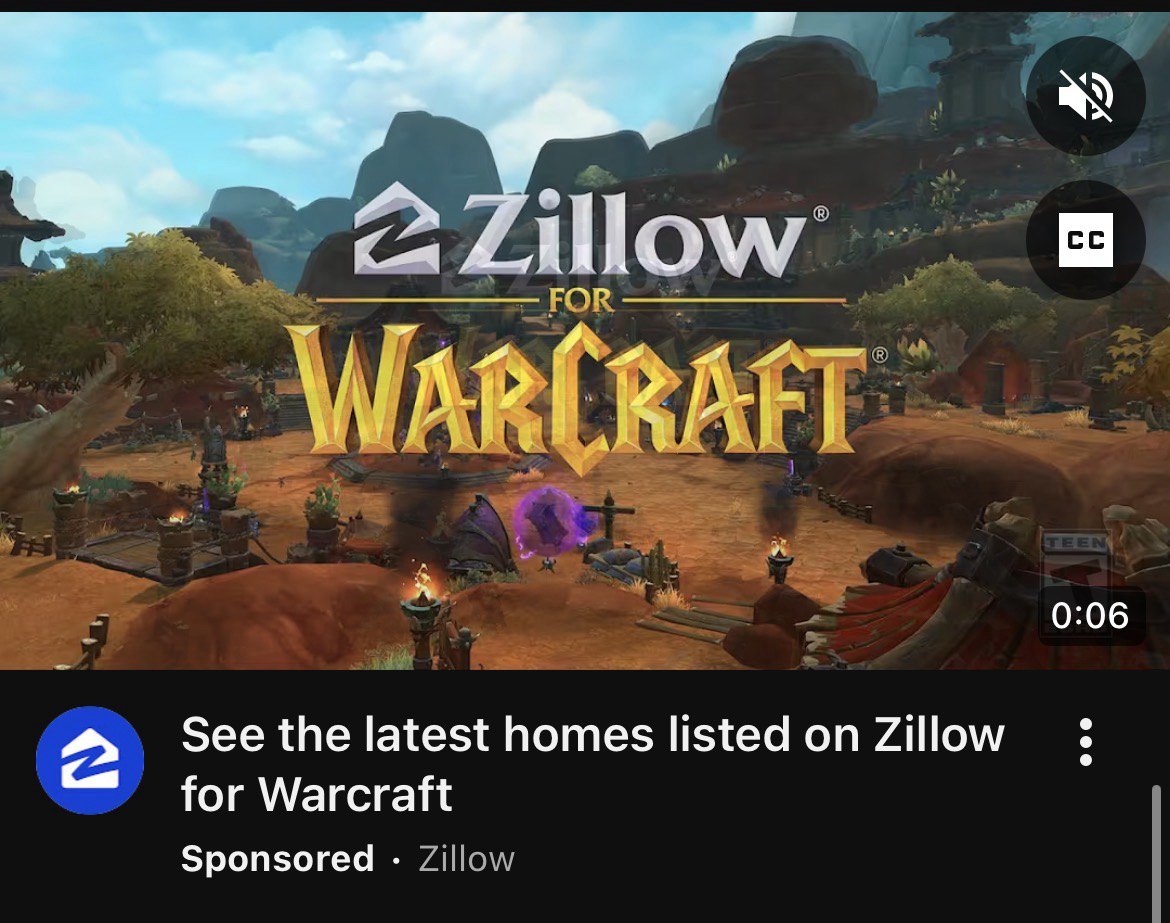The width and height of the screenshot is (1170, 923).
Task: Open the ad title about latest homes listed
Action: 593,763
